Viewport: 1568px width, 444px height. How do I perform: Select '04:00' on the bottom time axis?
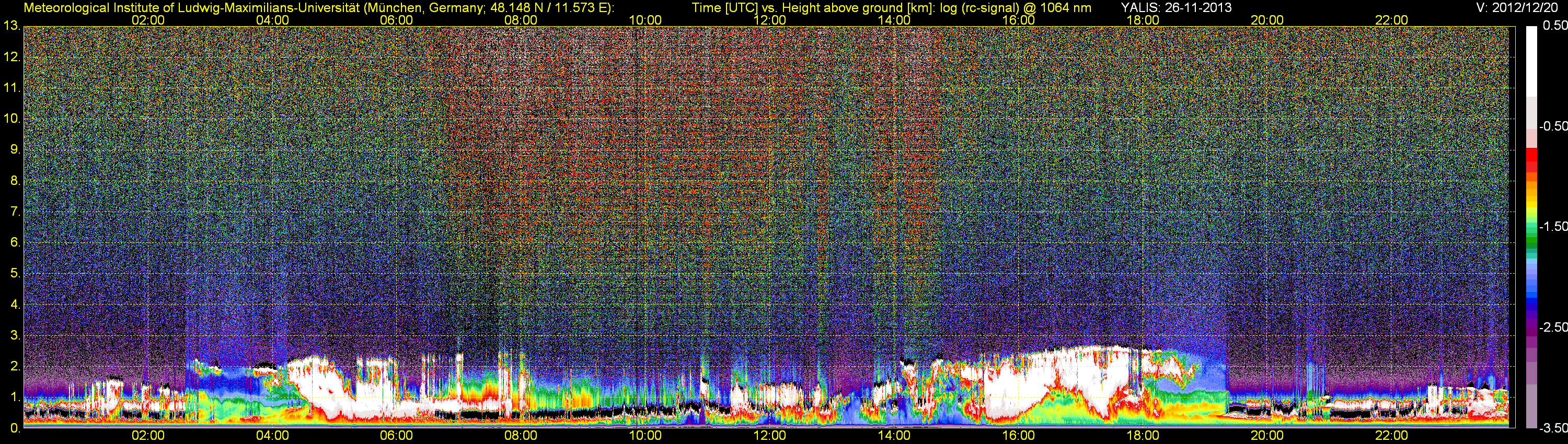tap(272, 436)
